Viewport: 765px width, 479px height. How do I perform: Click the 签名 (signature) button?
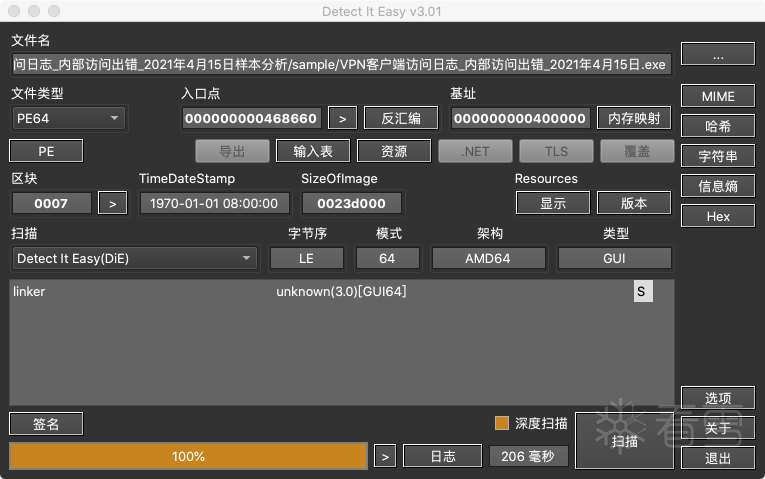(x=46, y=424)
